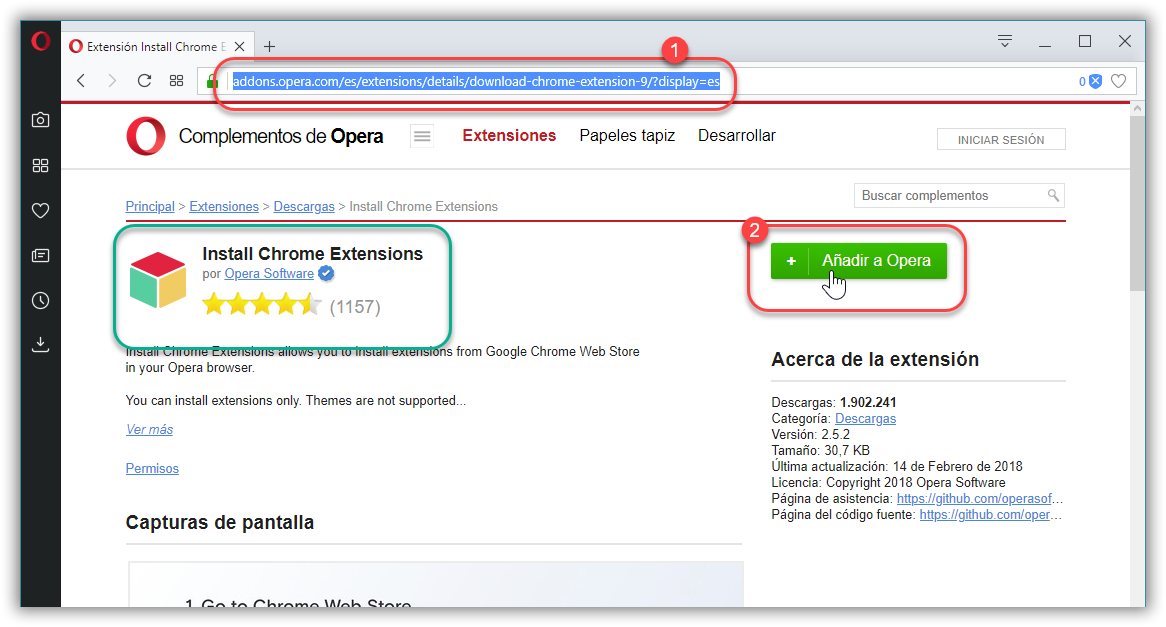Bookmark this page with heart icon
1166x627 pixels.
[x=1118, y=81]
